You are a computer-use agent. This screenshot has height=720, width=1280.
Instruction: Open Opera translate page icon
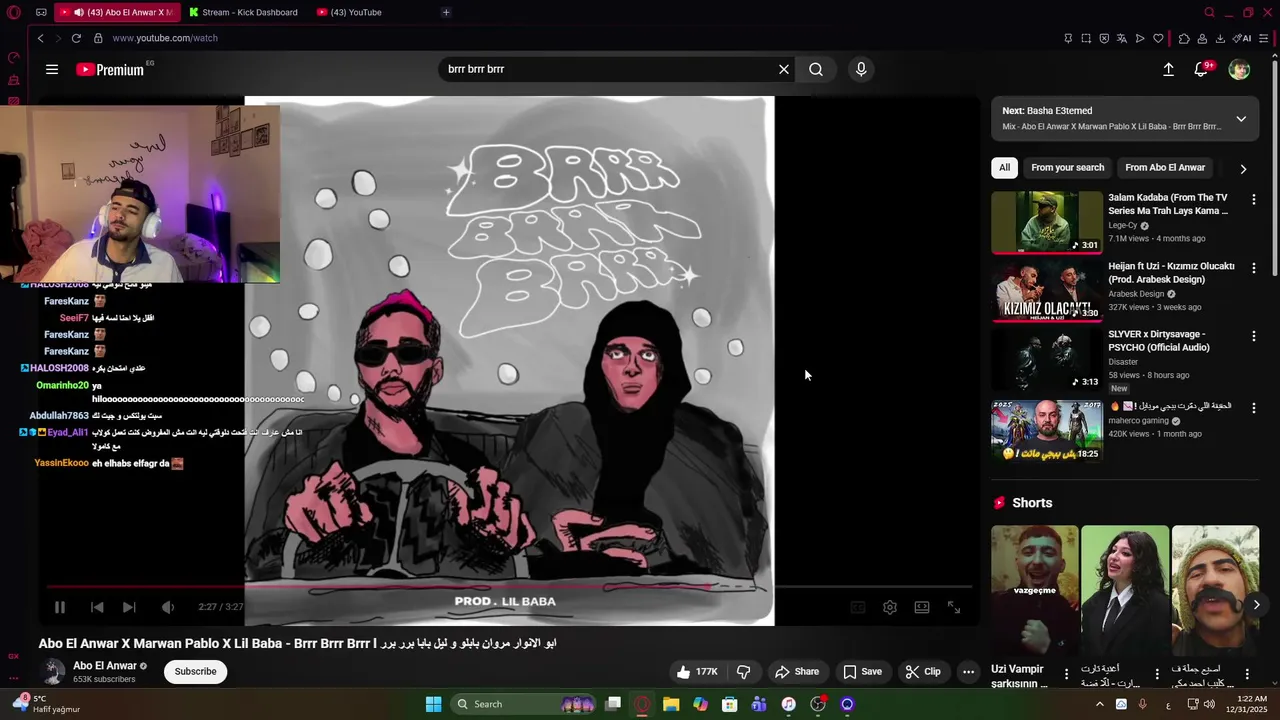1122,38
